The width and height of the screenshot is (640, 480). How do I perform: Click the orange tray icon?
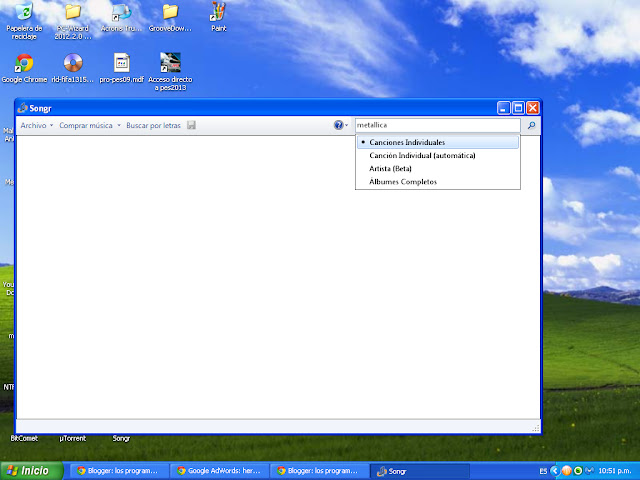[566, 471]
